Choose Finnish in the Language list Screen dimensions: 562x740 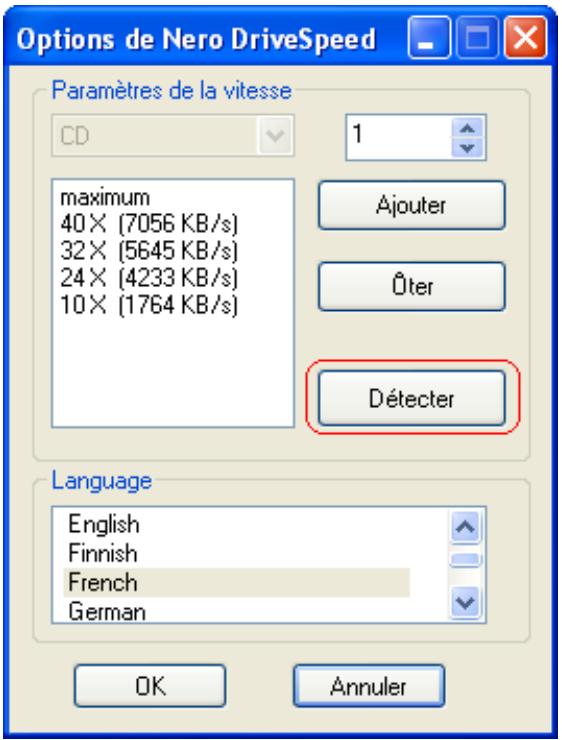(x=236, y=553)
